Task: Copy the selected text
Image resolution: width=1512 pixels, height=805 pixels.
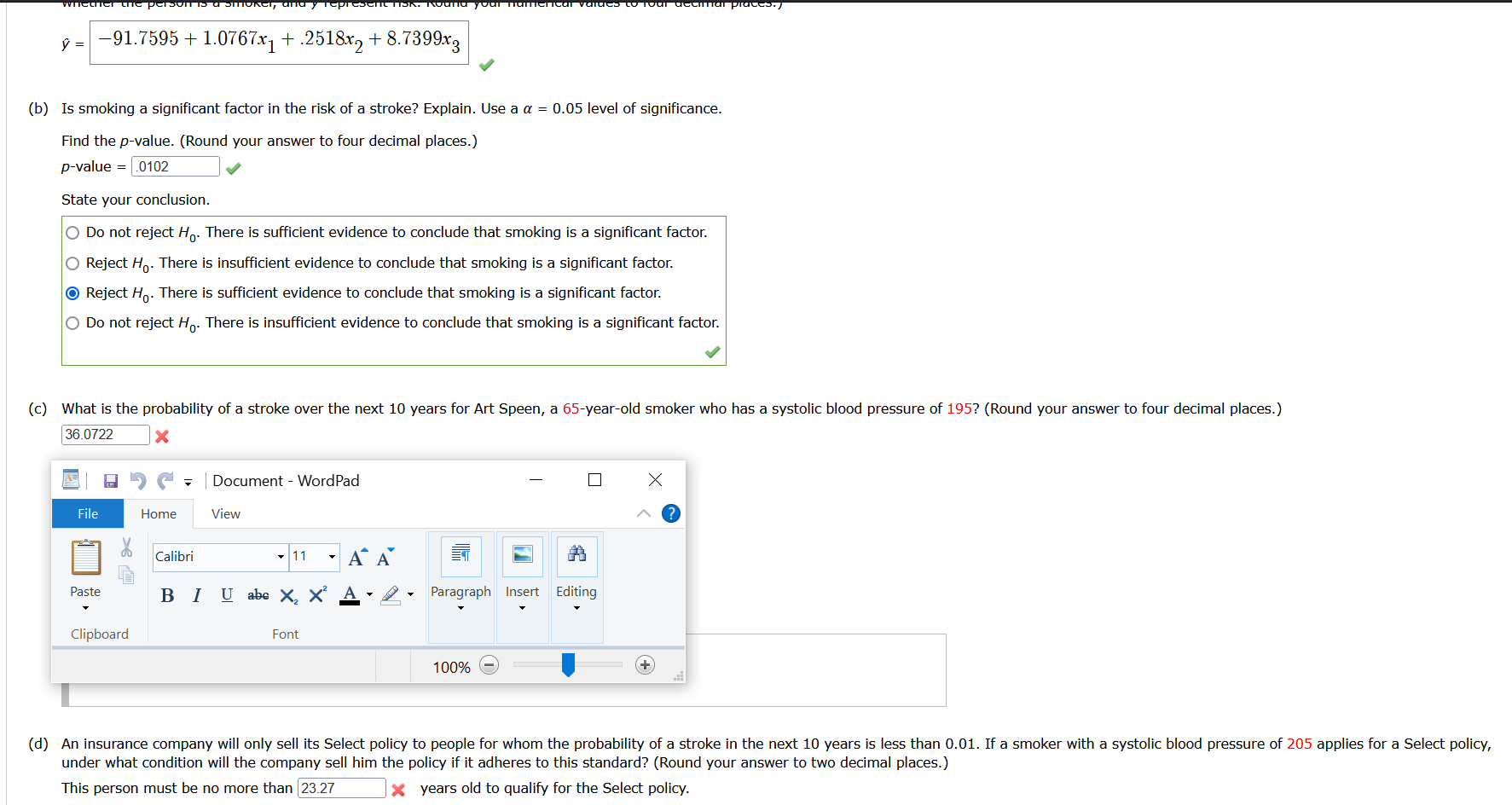Action: [x=126, y=575]
